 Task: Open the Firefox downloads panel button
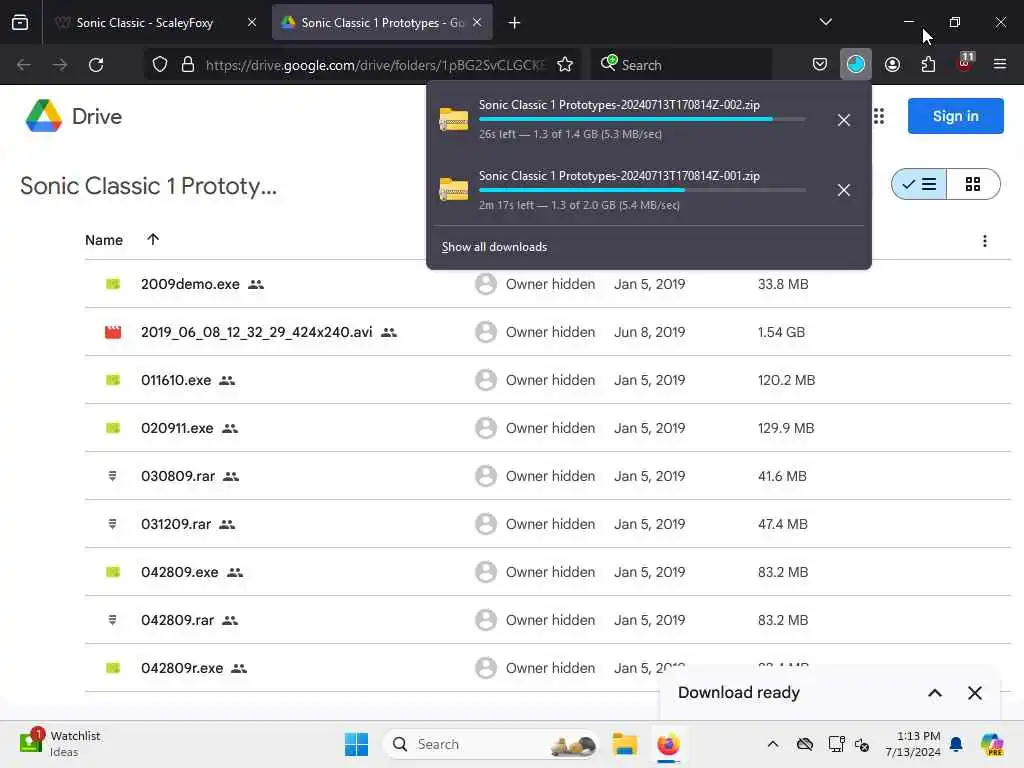click(856, 64)
